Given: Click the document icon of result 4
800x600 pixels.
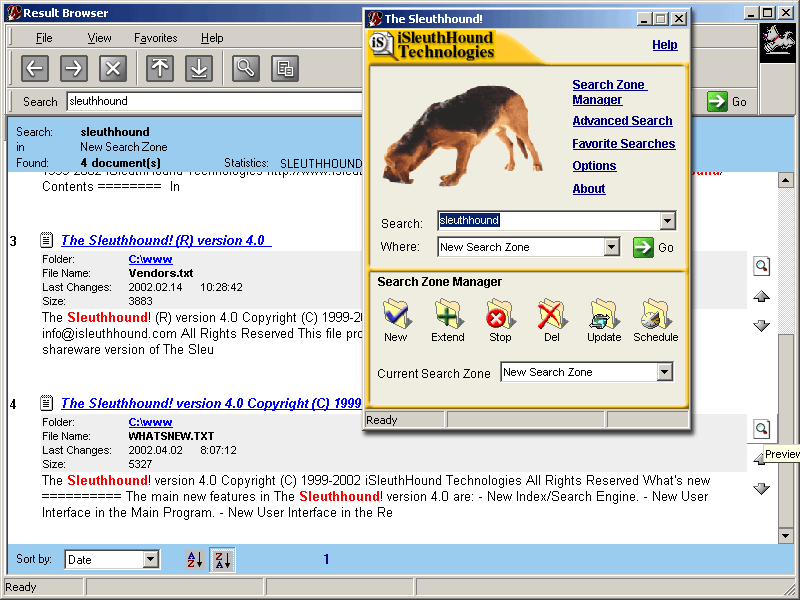Looking at the screenshot, I should (x=46, y=403).
